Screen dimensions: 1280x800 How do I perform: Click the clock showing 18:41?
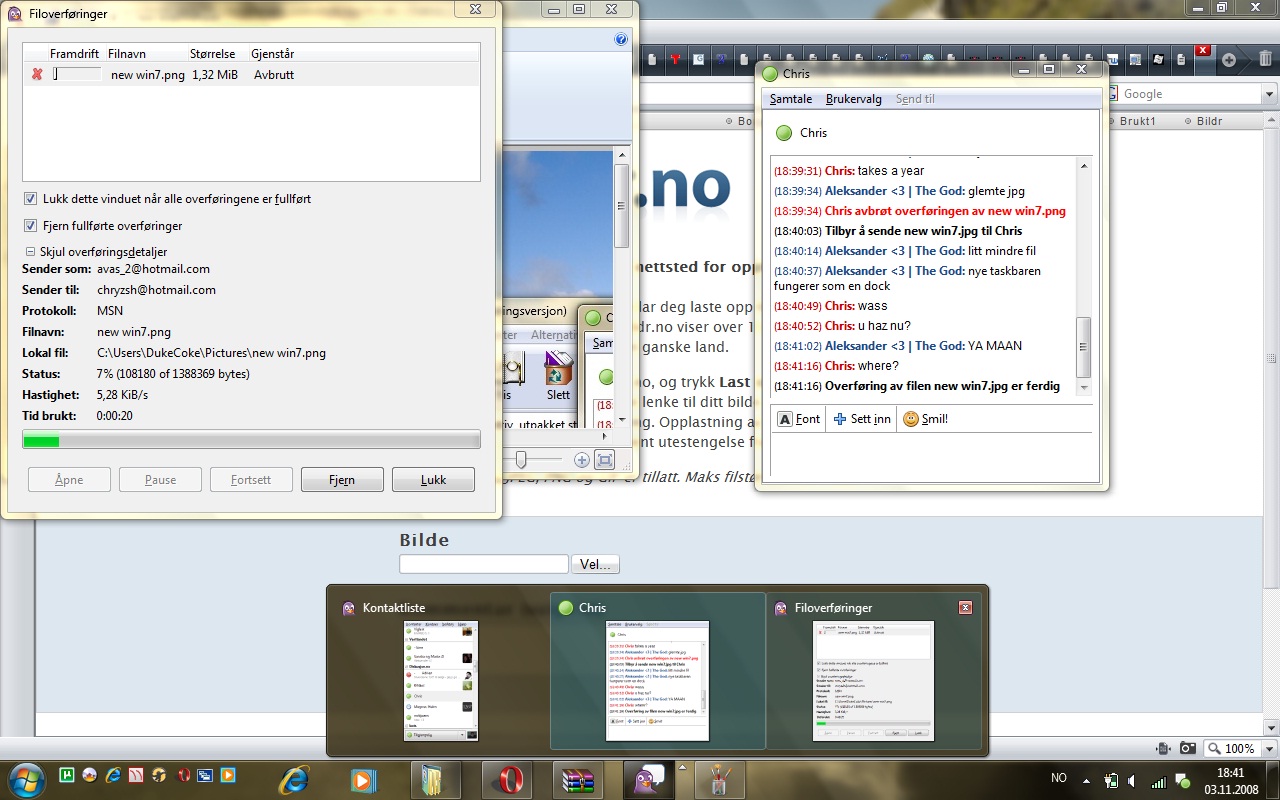[x=1232, y=772]
